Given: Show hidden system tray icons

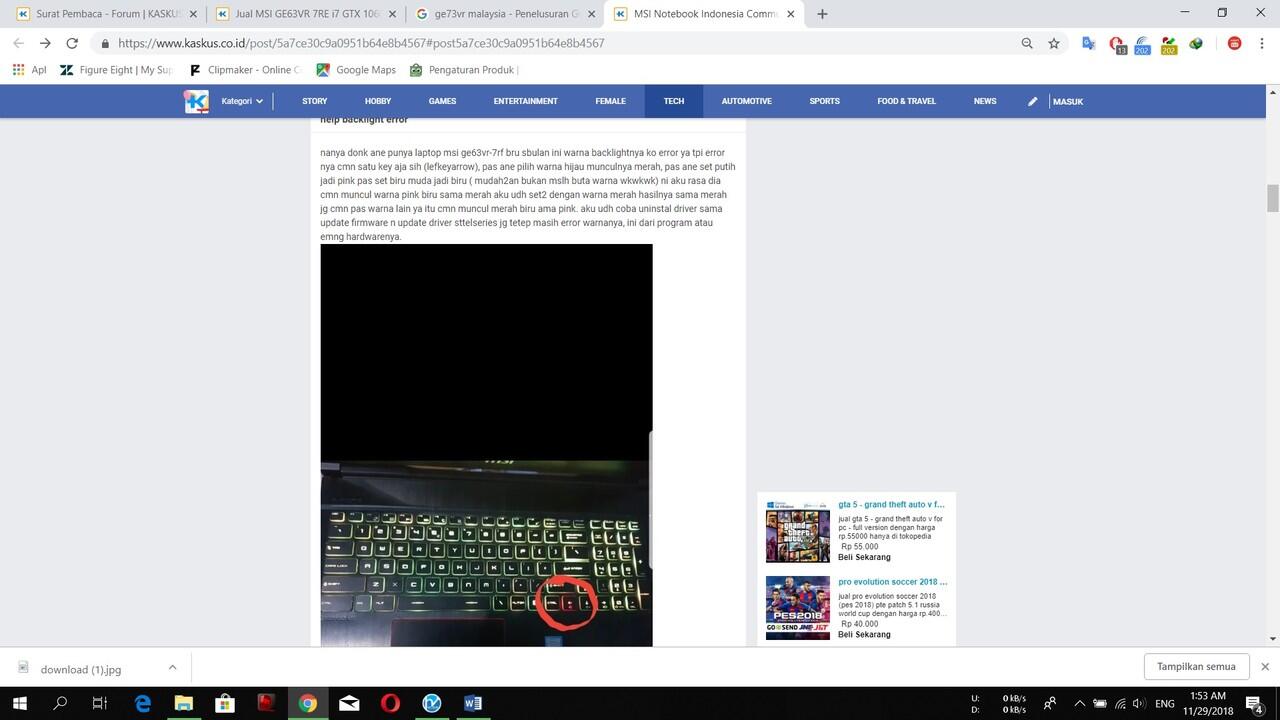Looking at the screenshot, I should (1078, 703).
